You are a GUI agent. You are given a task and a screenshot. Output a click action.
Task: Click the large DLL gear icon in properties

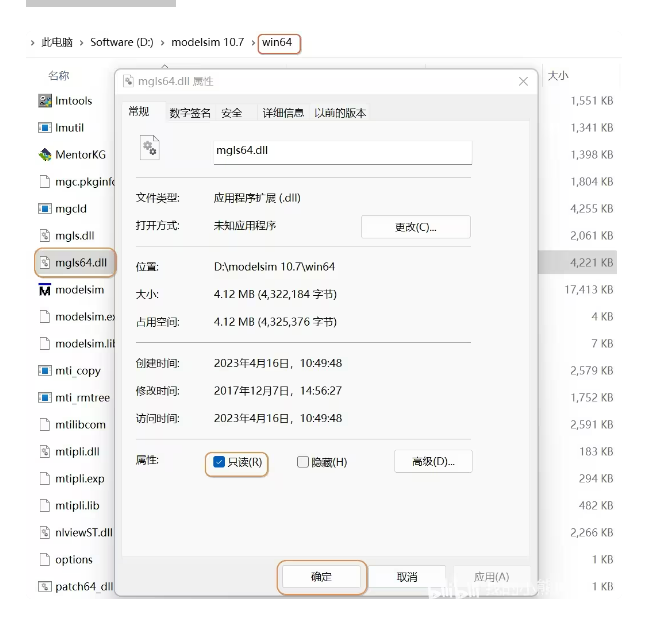(150, 148)
